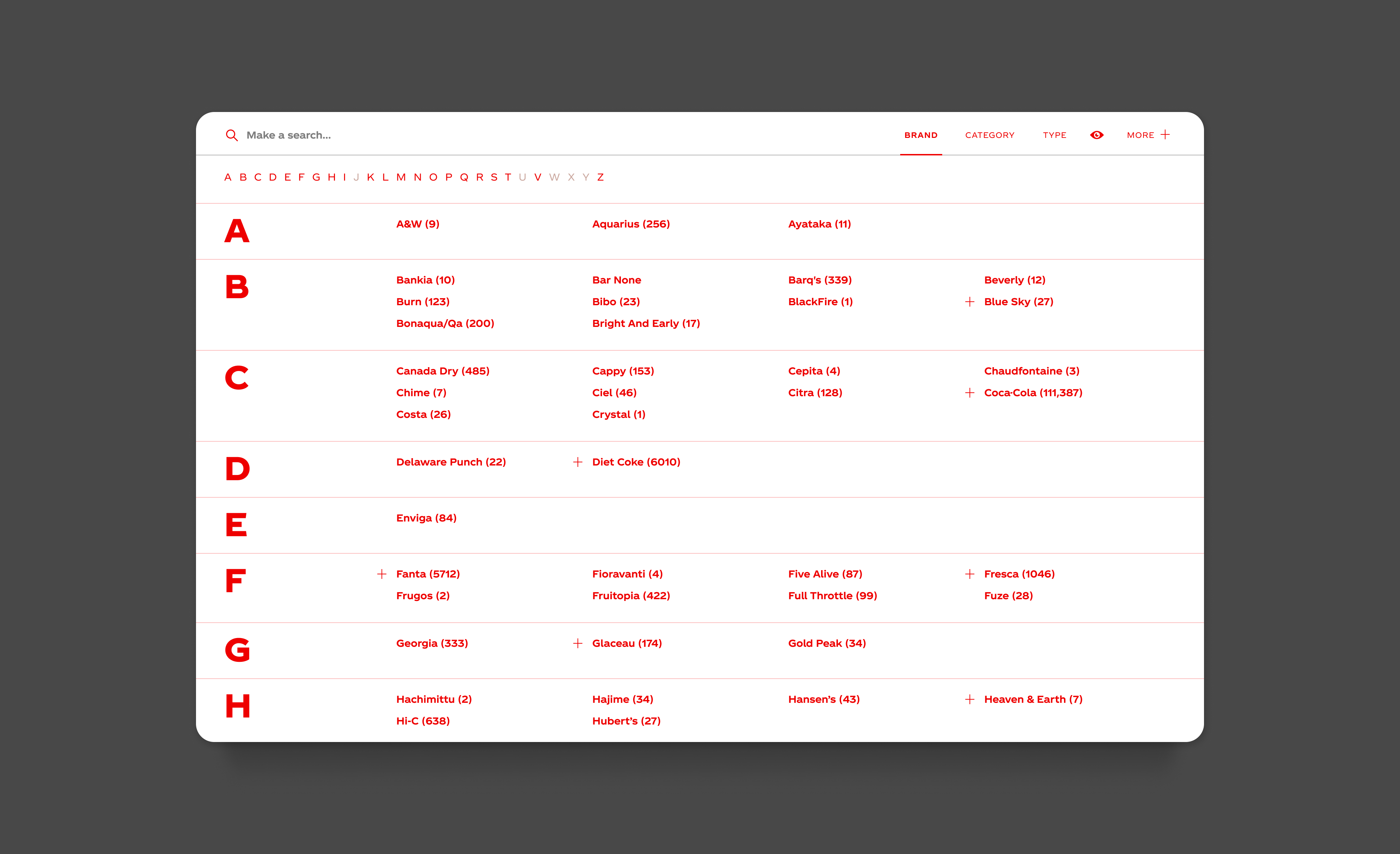Viewport: 1400px width, 854px height.
Task: Open Bonaqua/Qa (200) brand
Action: coord(445,323)
